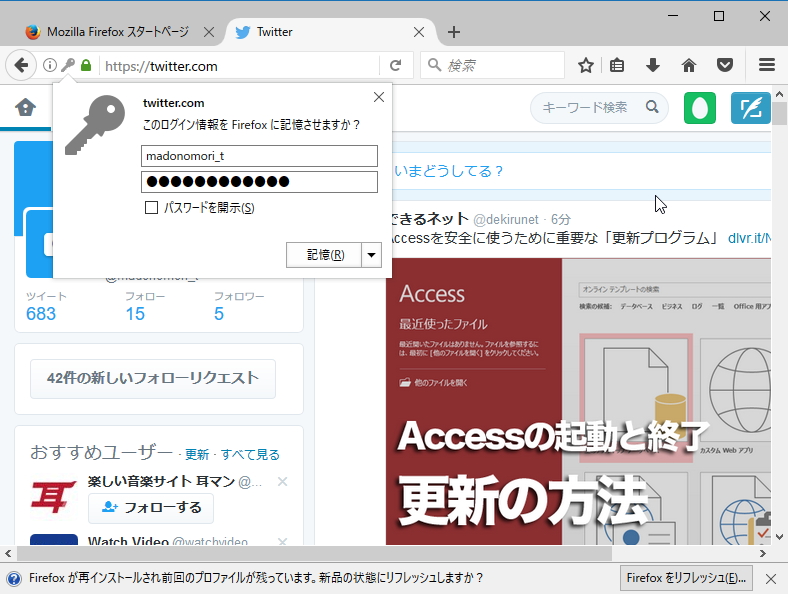Click the vertical scrollbar down arrow
This screenshot has width=788, height=594.
coord(779,537)
